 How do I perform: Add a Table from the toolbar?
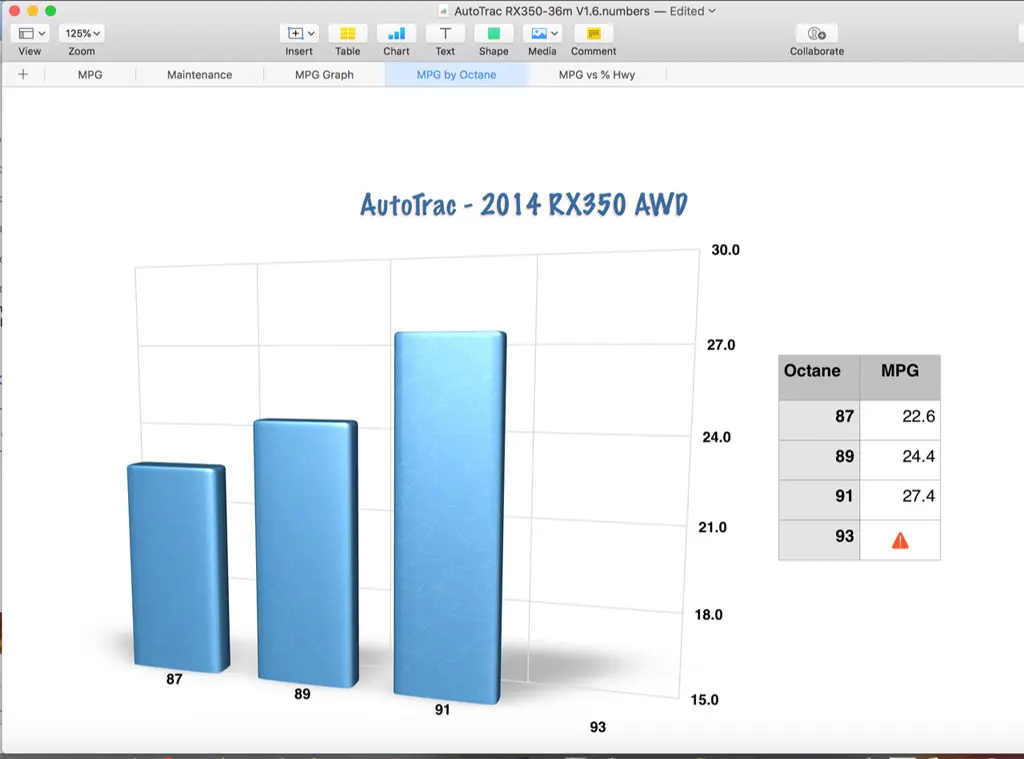(347, 33)
